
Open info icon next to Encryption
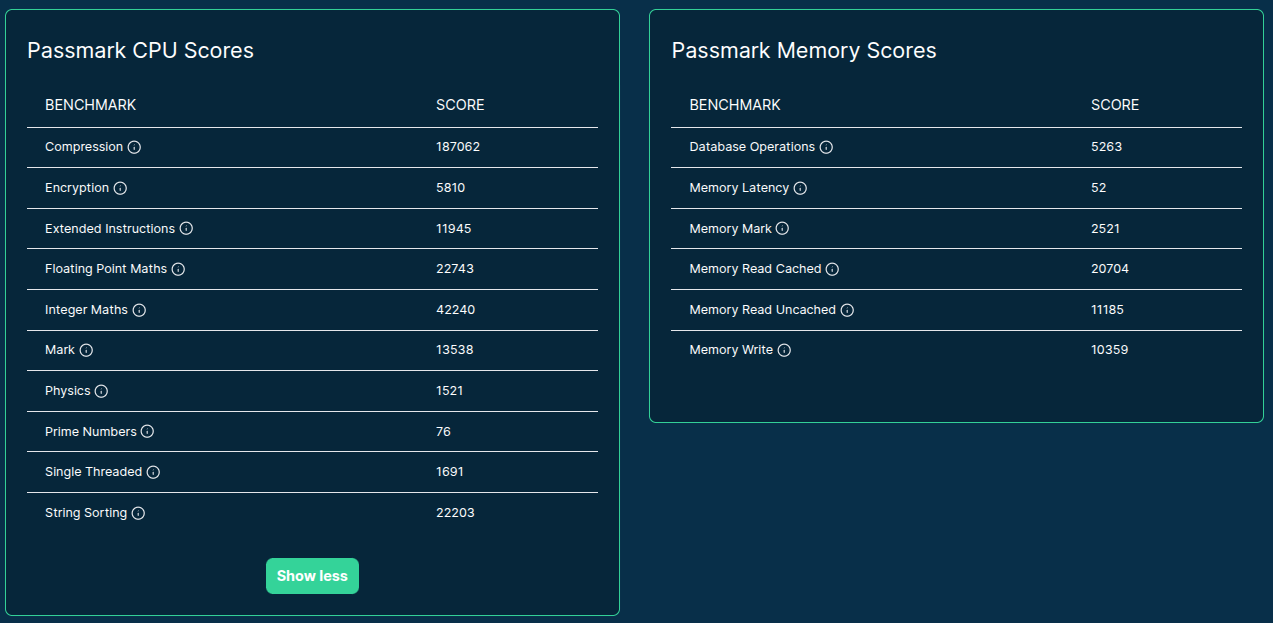(x=120, y=188)
